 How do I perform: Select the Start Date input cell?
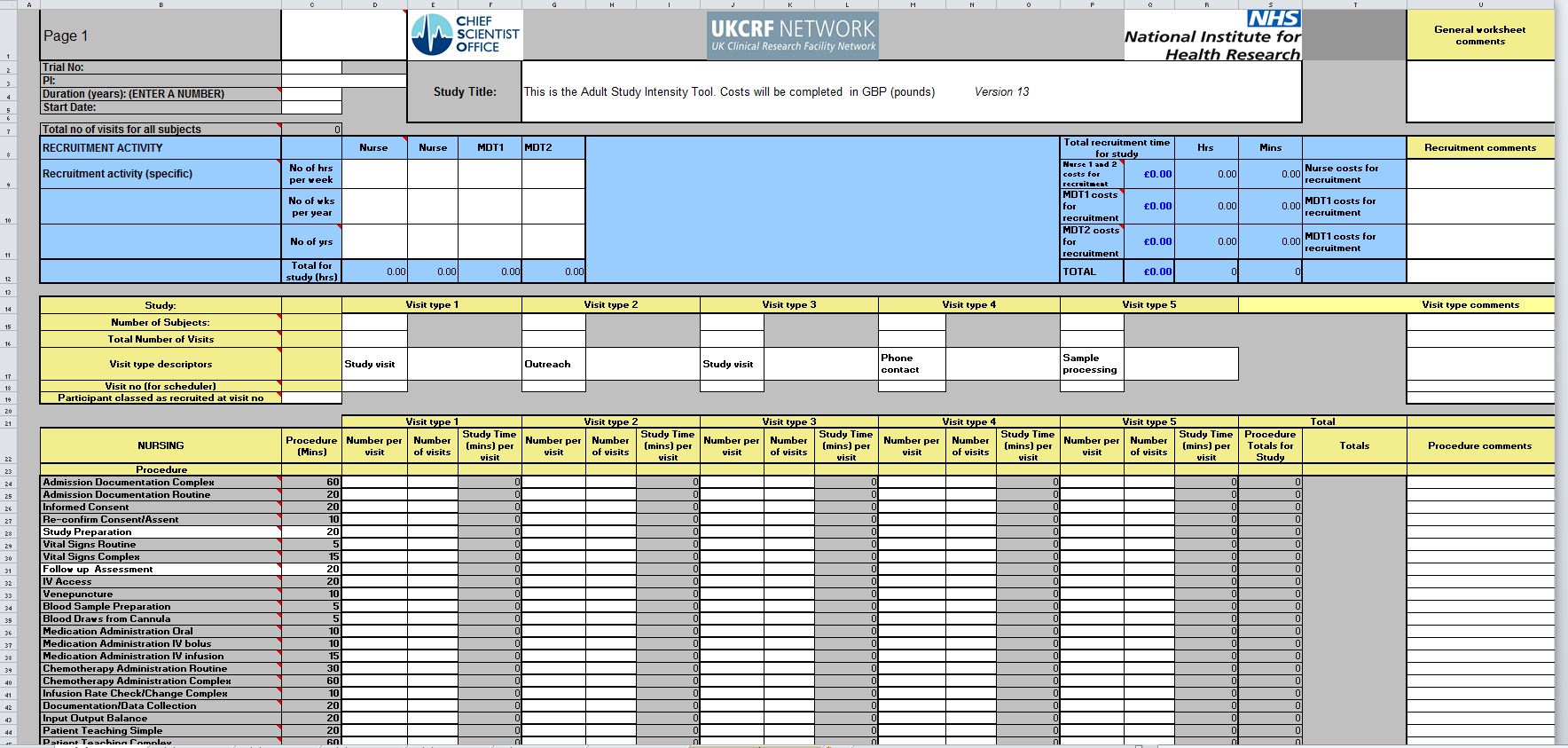click(x=311, y=107)
